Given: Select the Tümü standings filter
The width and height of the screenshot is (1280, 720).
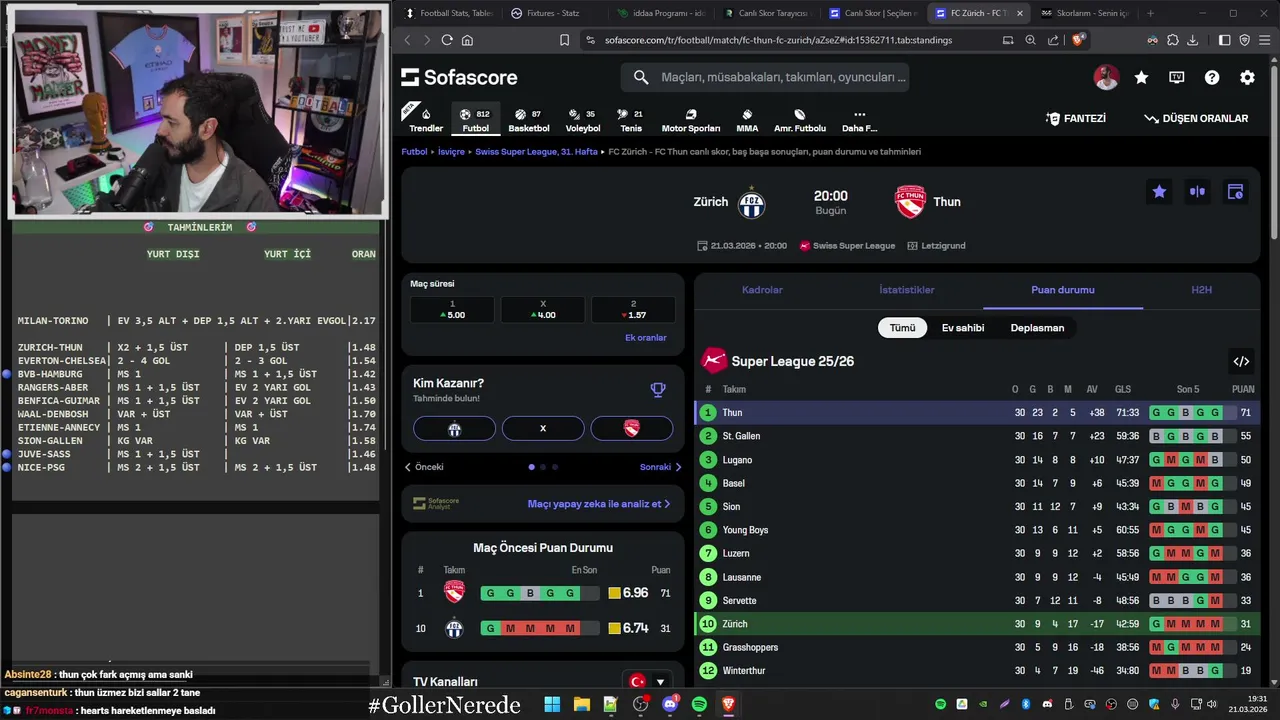Looking at the screenshot, I should pyautogui.click(x=902, y=328).
